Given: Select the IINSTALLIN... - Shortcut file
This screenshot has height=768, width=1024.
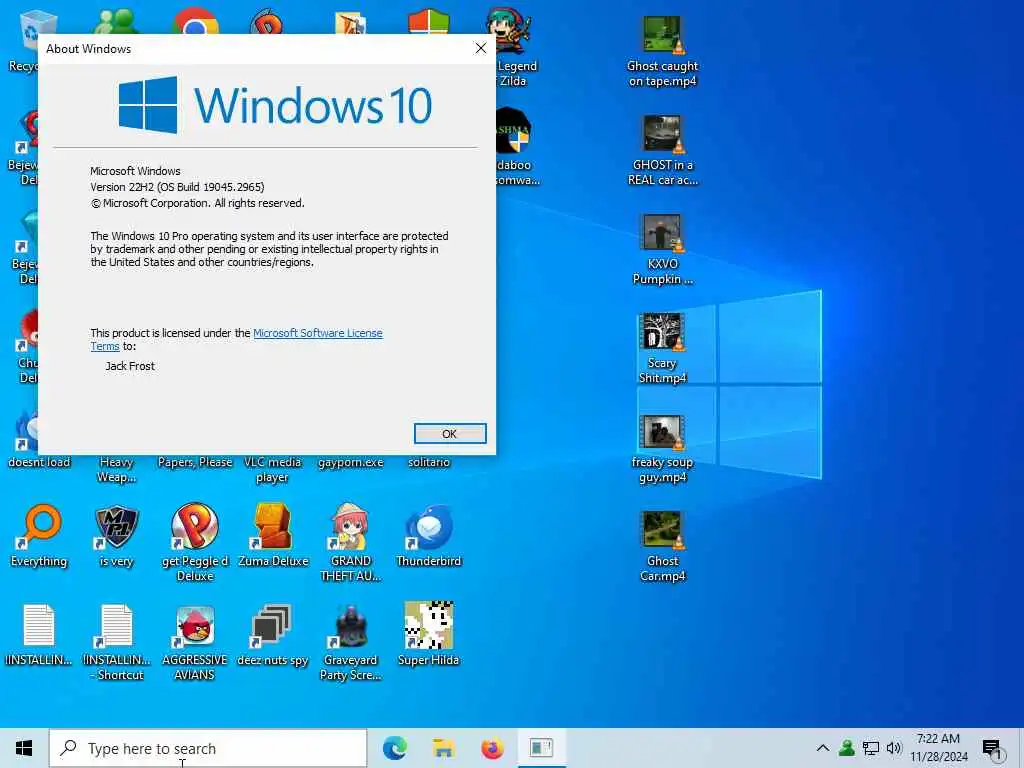Looking at the screenshot, I should point(117,641).
